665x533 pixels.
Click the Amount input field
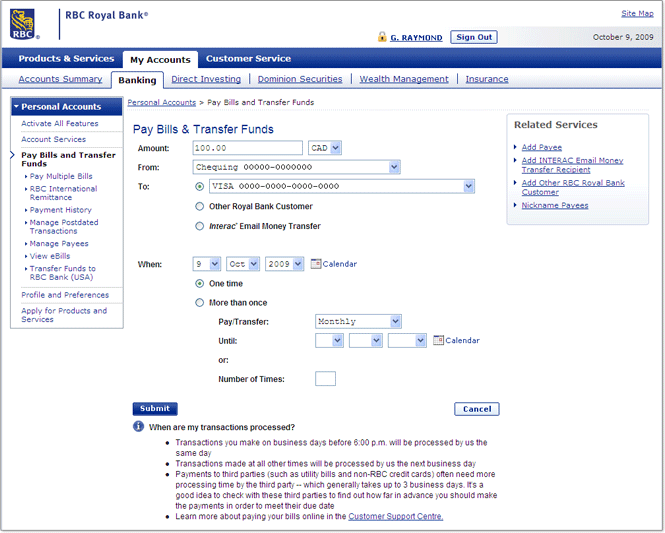point(248,148)
